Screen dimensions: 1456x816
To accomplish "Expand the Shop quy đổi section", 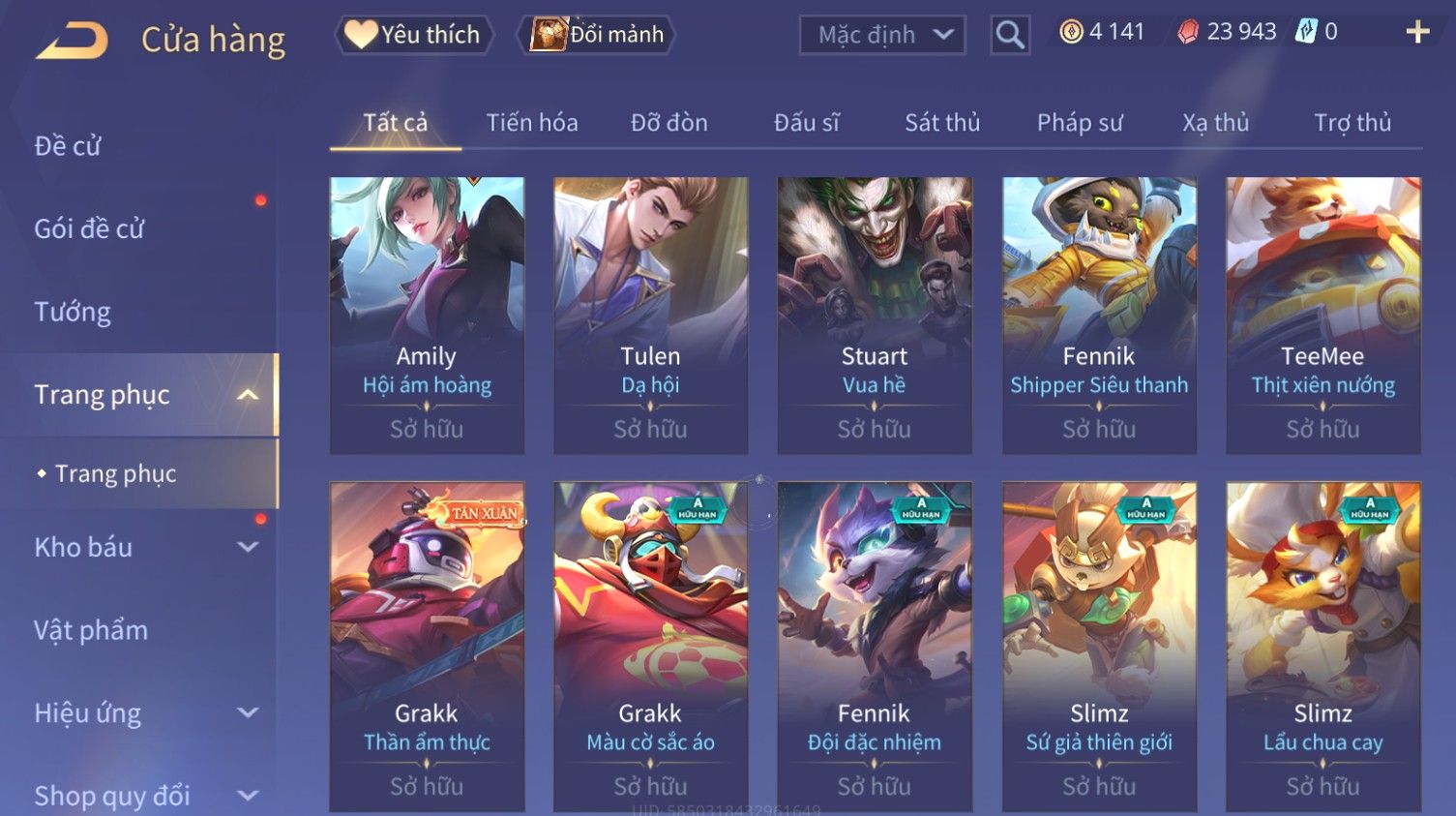I will (248, 796).
